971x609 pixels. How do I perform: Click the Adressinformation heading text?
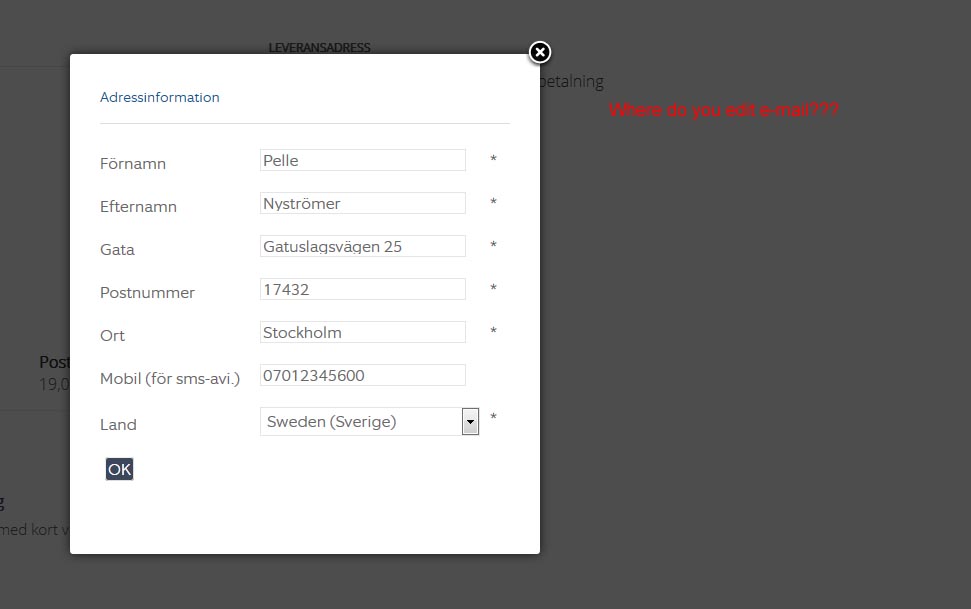(160, 97)
